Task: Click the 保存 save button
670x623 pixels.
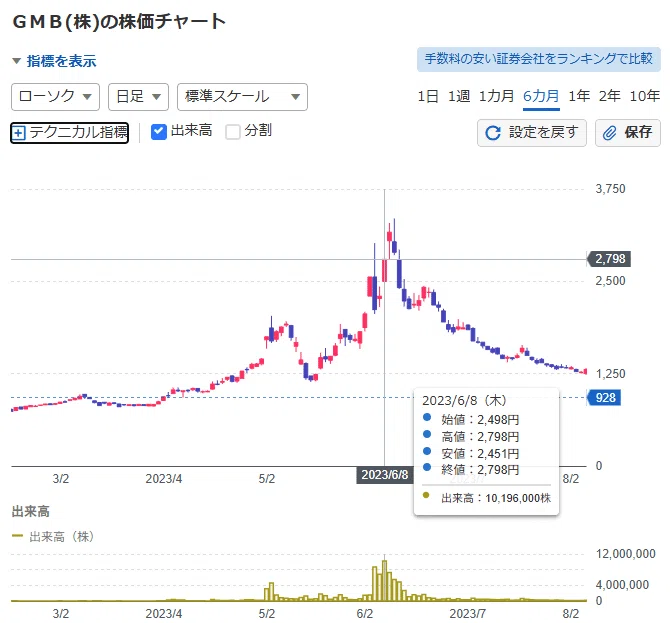Action: pos(628,133)
